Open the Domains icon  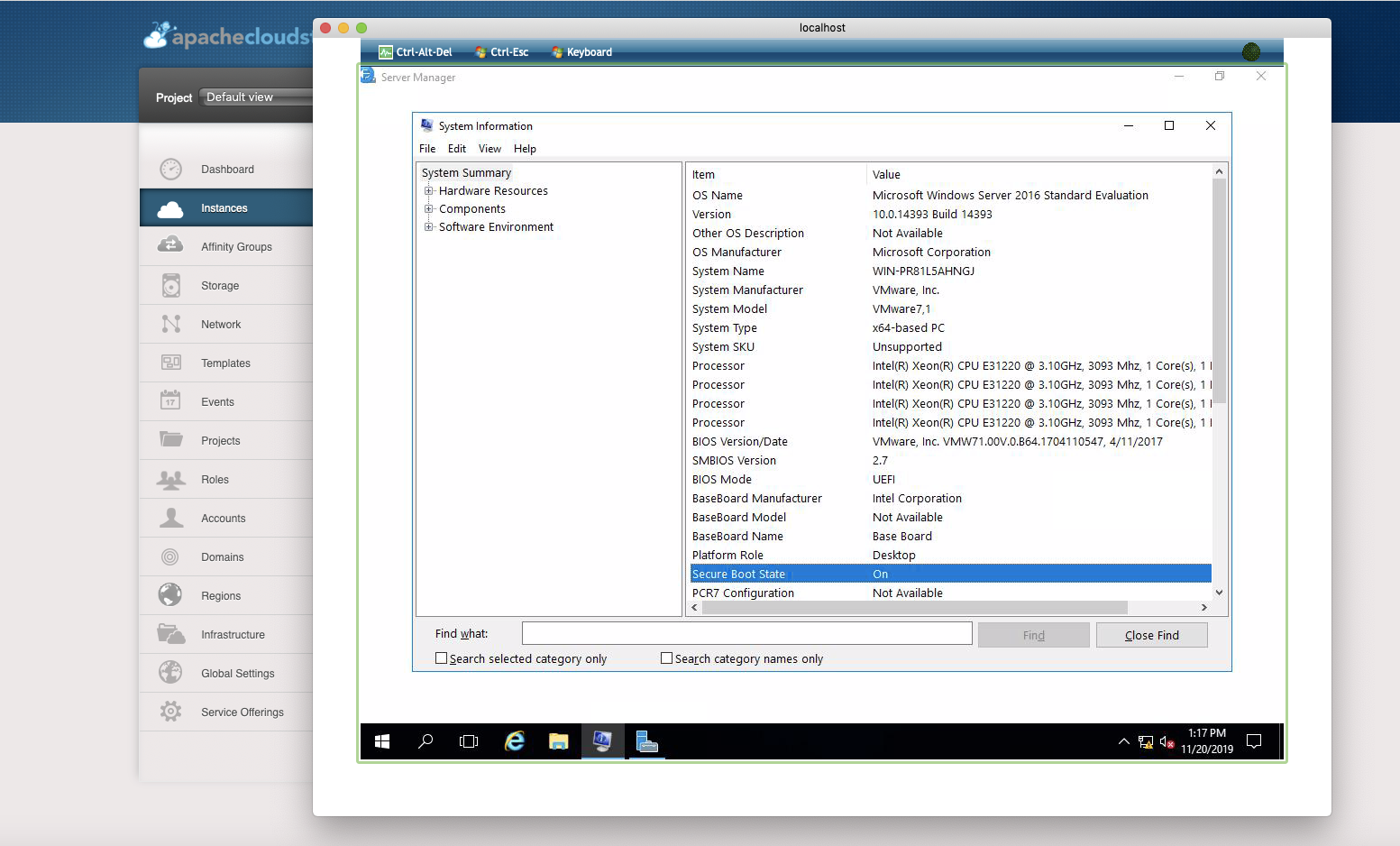pos(170,556)
